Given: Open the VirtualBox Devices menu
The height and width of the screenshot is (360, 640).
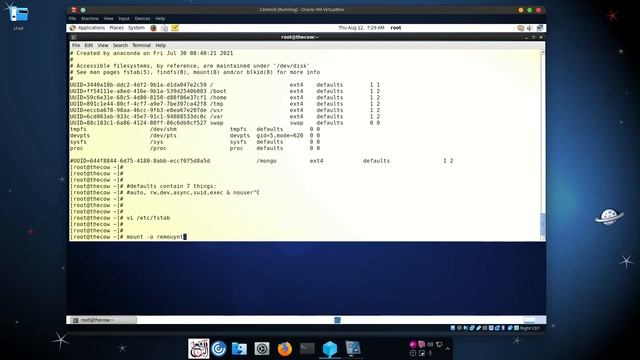Looking at the screenshot, I should click(142, 18).
